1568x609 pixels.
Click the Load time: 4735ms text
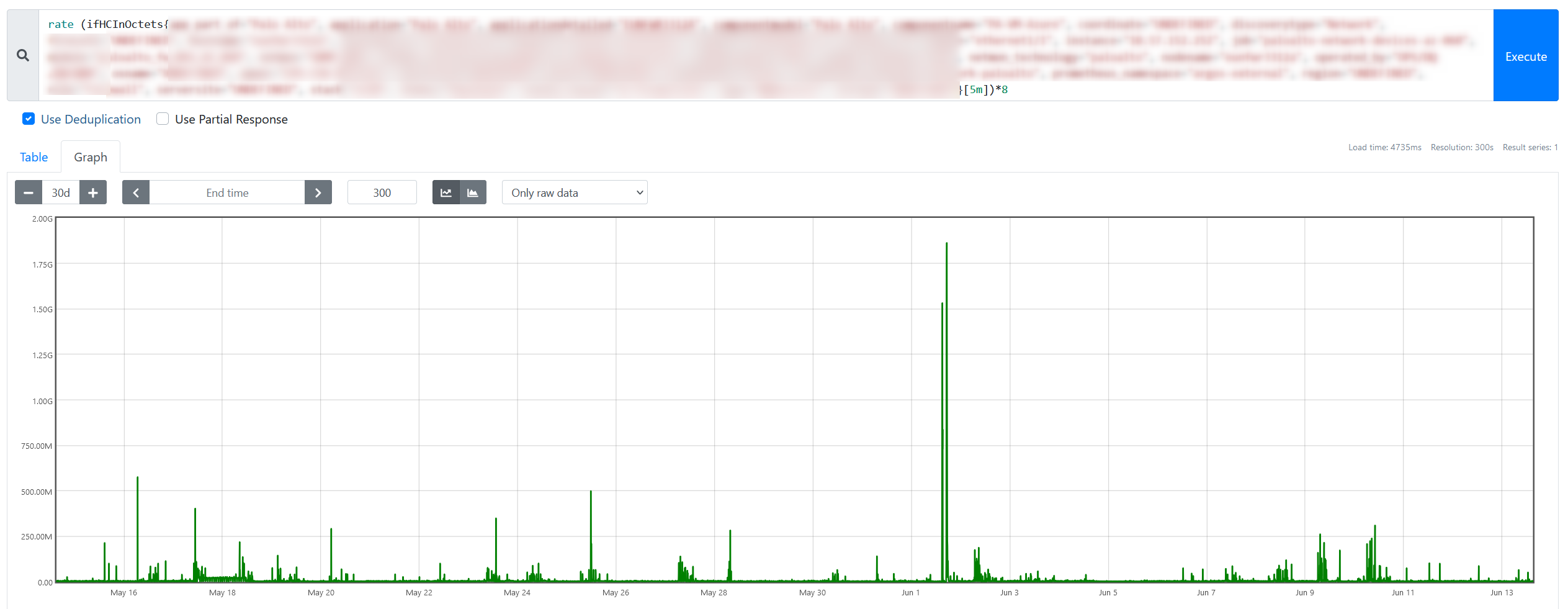tap(1385, 147)
